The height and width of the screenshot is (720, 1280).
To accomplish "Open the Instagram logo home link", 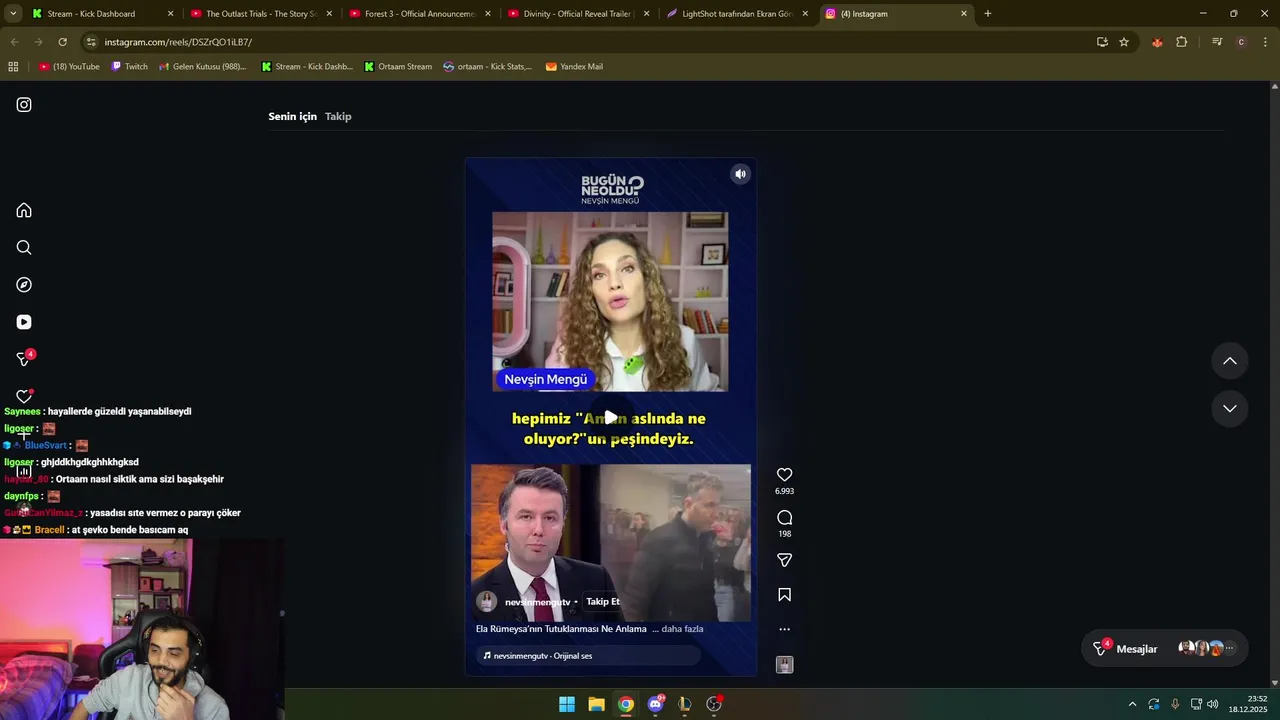I will click(x=24, y=105).
